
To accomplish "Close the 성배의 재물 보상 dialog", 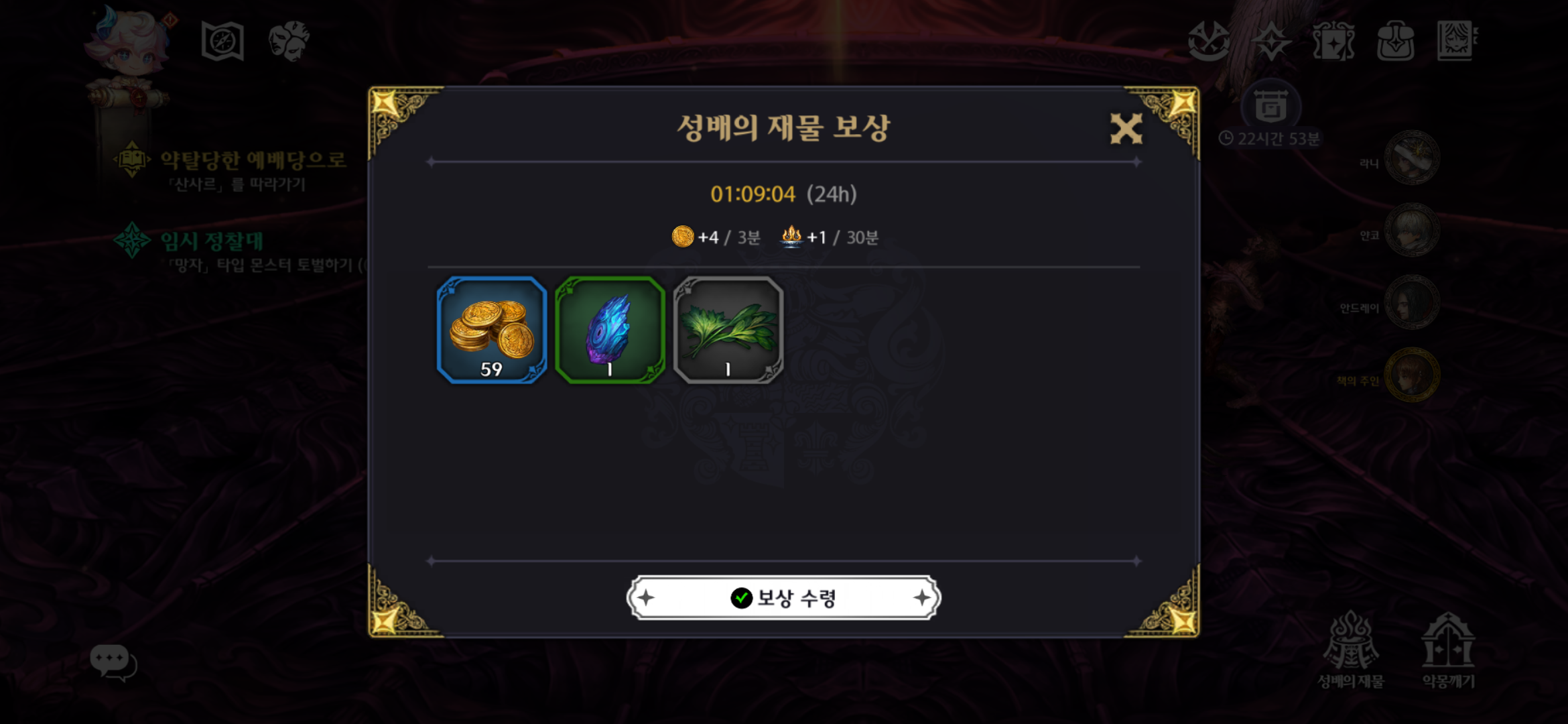I will pyautogui.click(x=1126, y=128).
